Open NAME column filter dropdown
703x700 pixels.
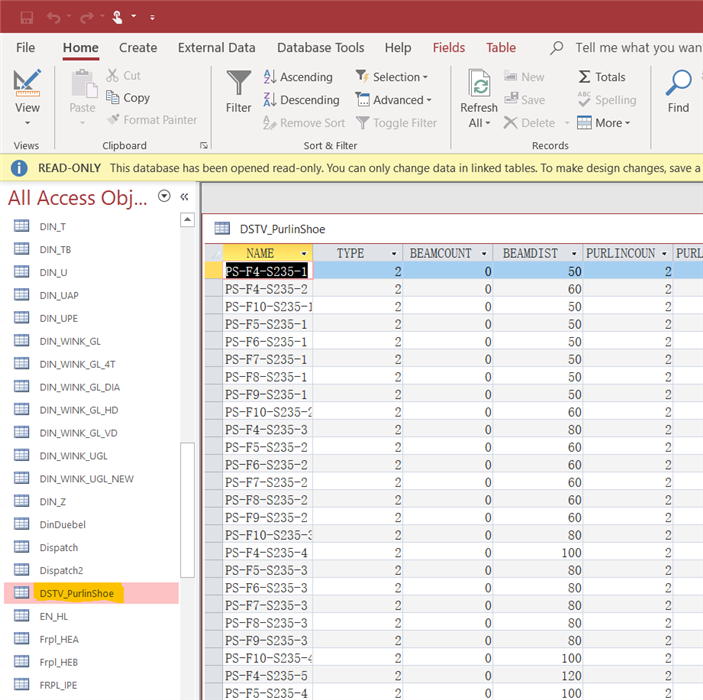(304, 253)
